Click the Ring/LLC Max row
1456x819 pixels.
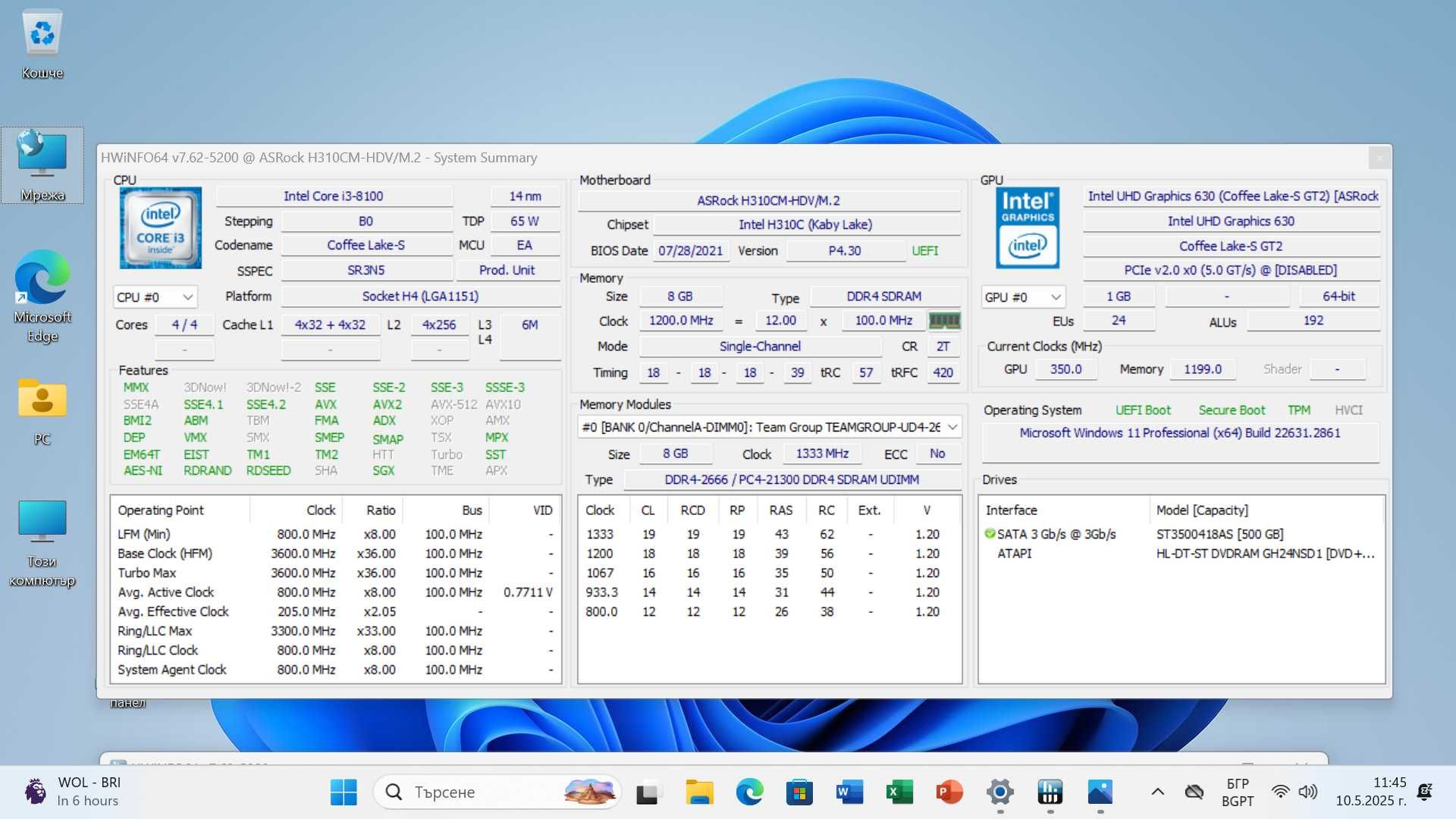[336, 631]
